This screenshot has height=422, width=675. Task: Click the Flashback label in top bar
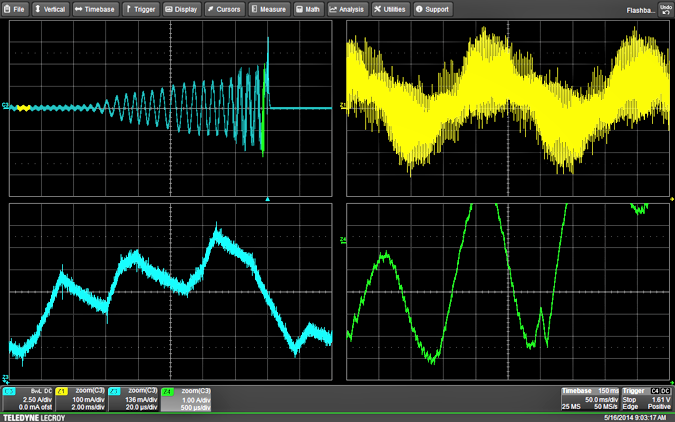tap(640, 10)
